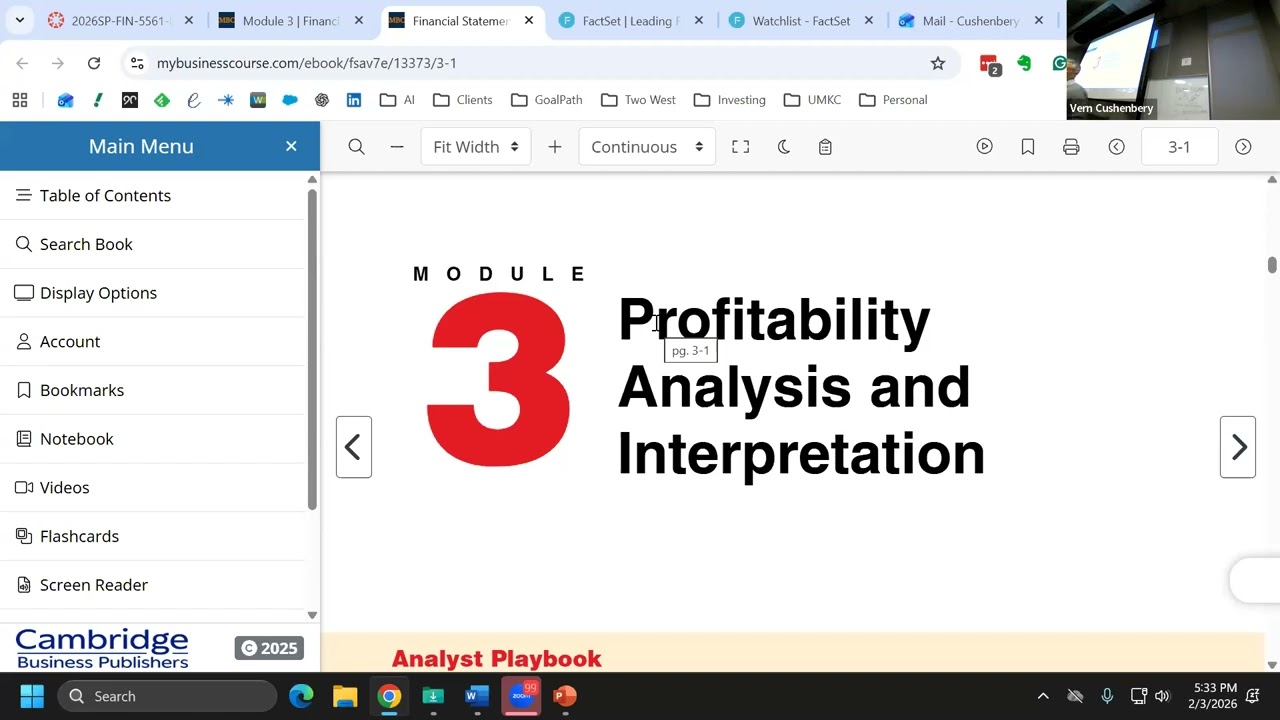Viewport: 1280px width, 720px height.
Task: Click the Cambridge Business Publishers logo
Action: pyautogui.click(x=102, y=648)
